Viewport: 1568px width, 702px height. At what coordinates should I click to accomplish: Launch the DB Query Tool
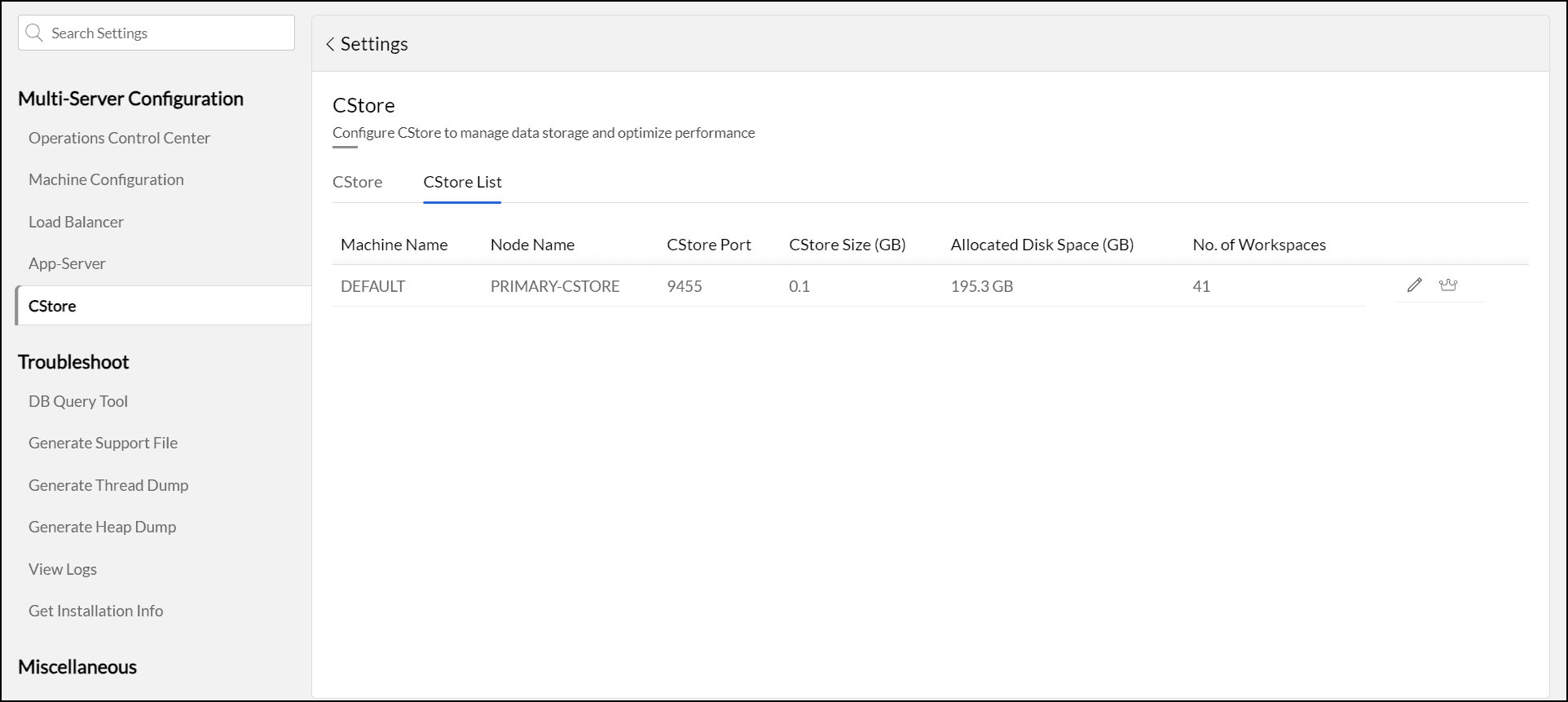(78, 401)
